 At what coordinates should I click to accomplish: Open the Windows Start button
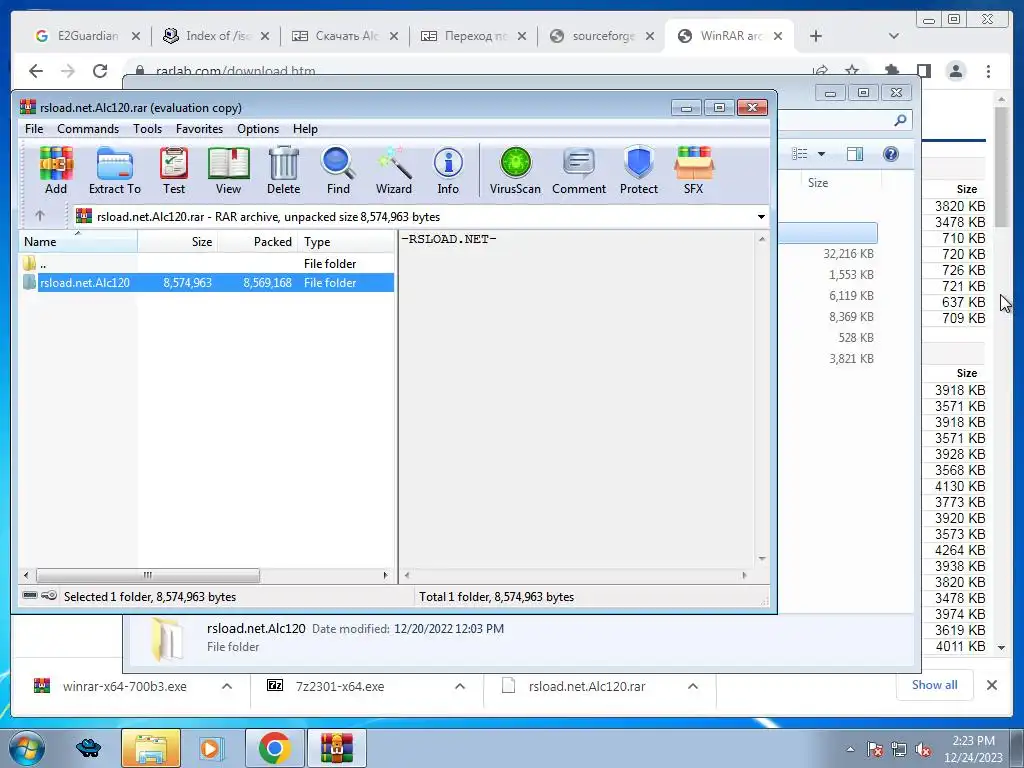(x=26, y=747)
